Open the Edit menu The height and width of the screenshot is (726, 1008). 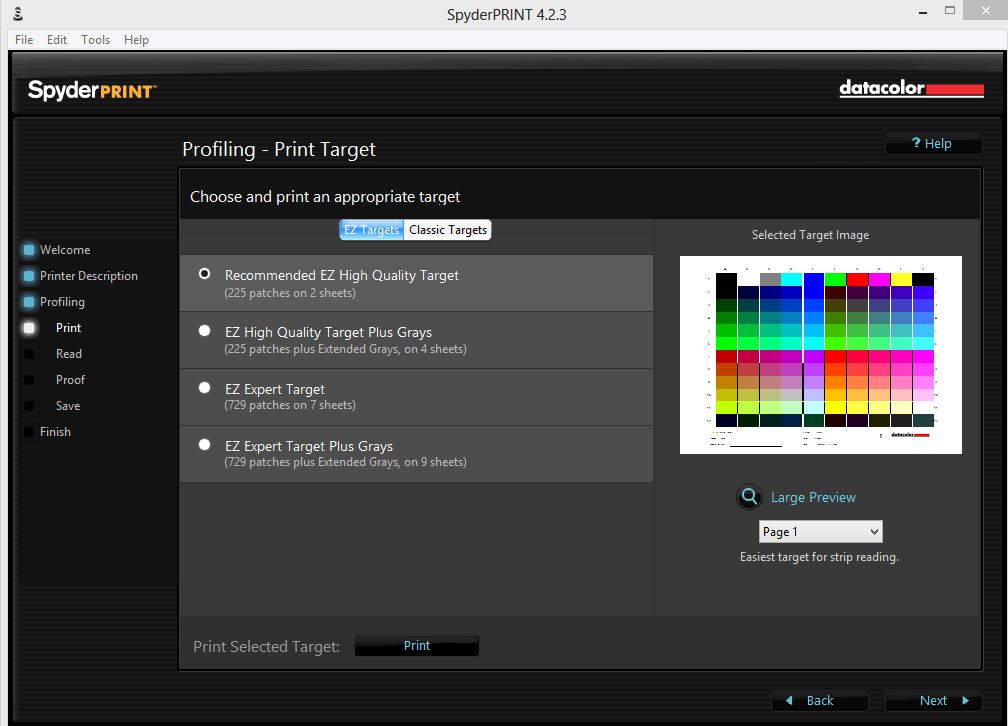pyautogui.click(x=57, y=40)
